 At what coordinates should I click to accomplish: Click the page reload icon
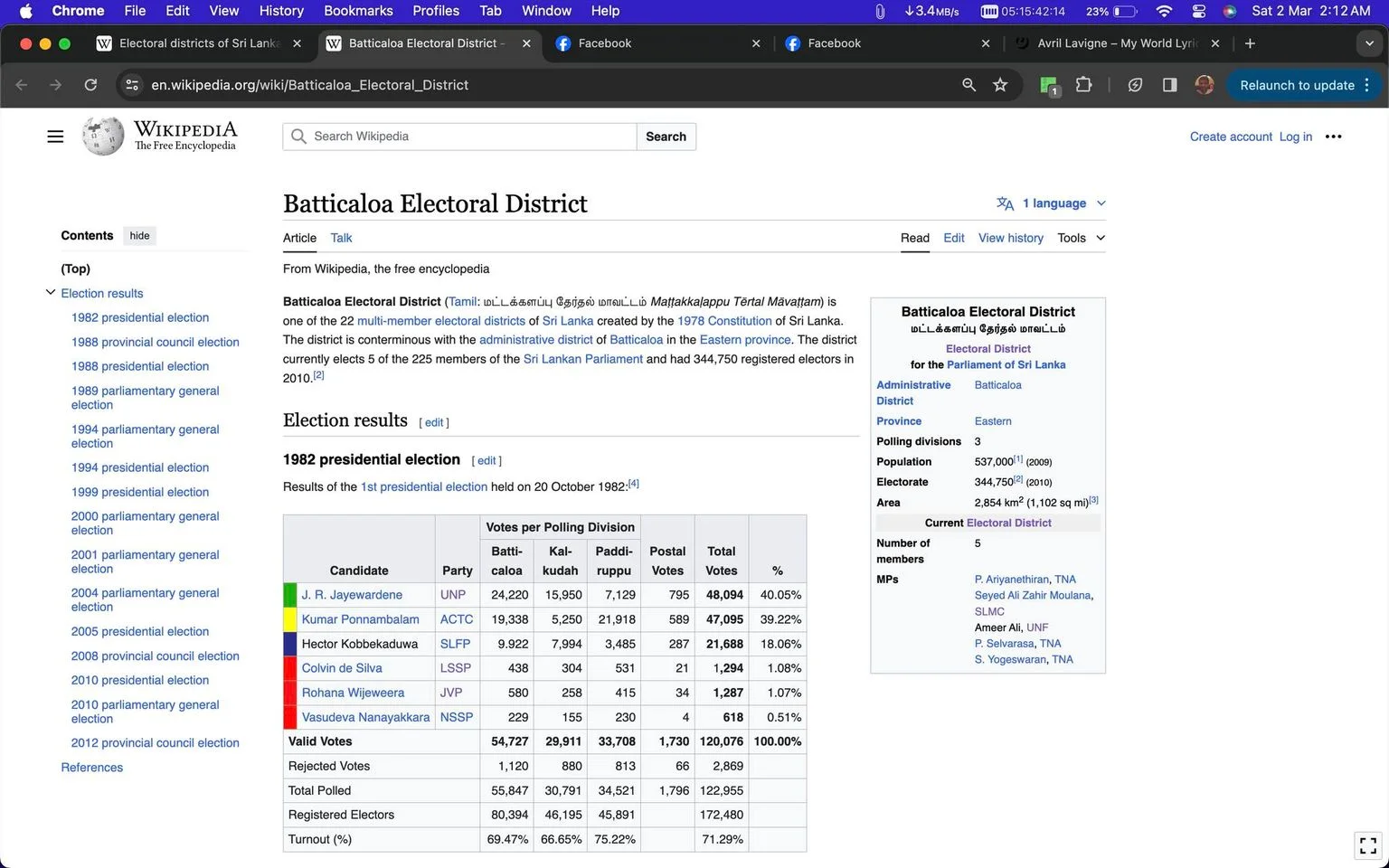click(90, 85)
